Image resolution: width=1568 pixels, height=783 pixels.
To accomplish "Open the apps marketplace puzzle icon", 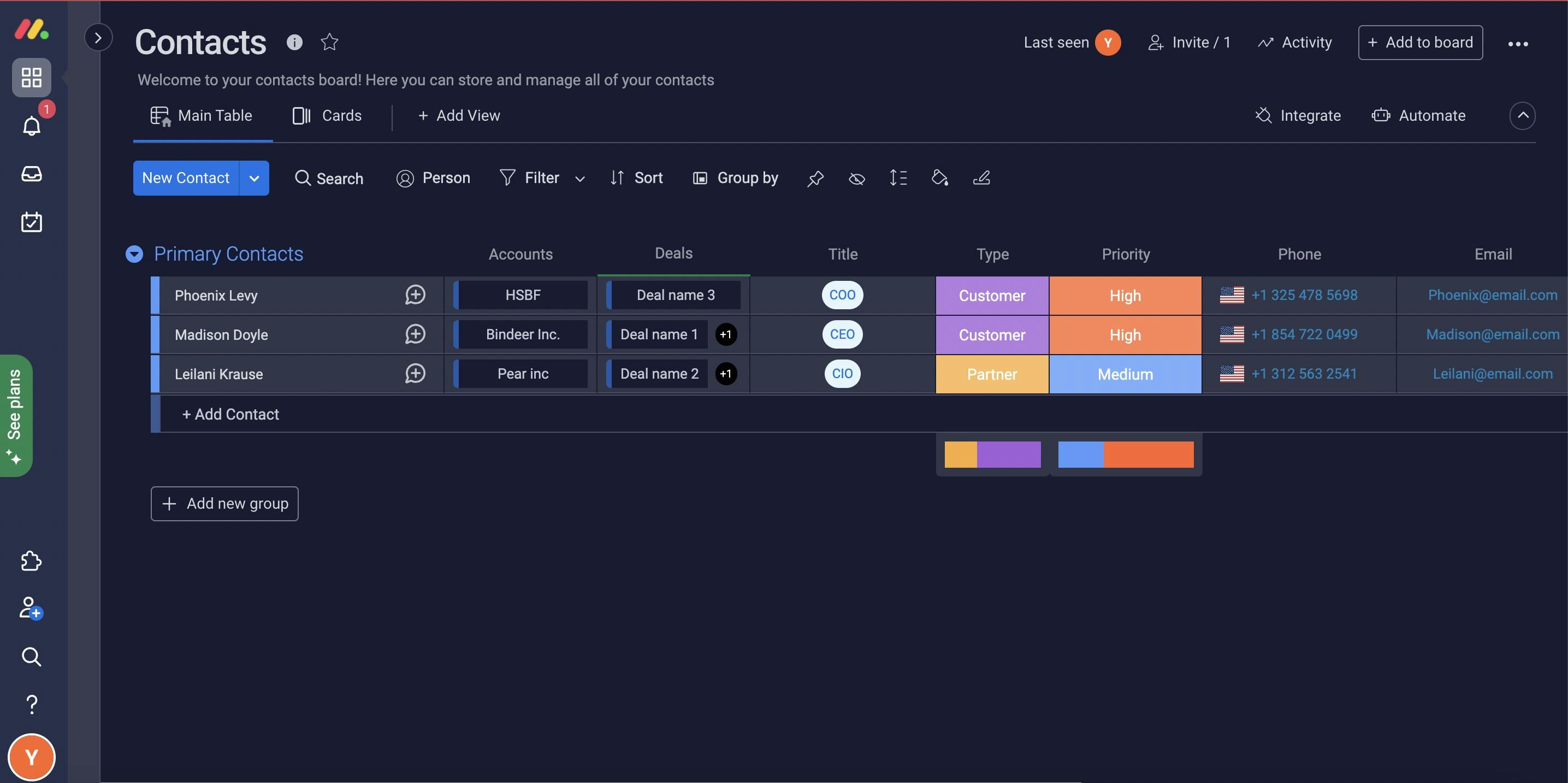I will pyautogui.click(x=32, y=561).
